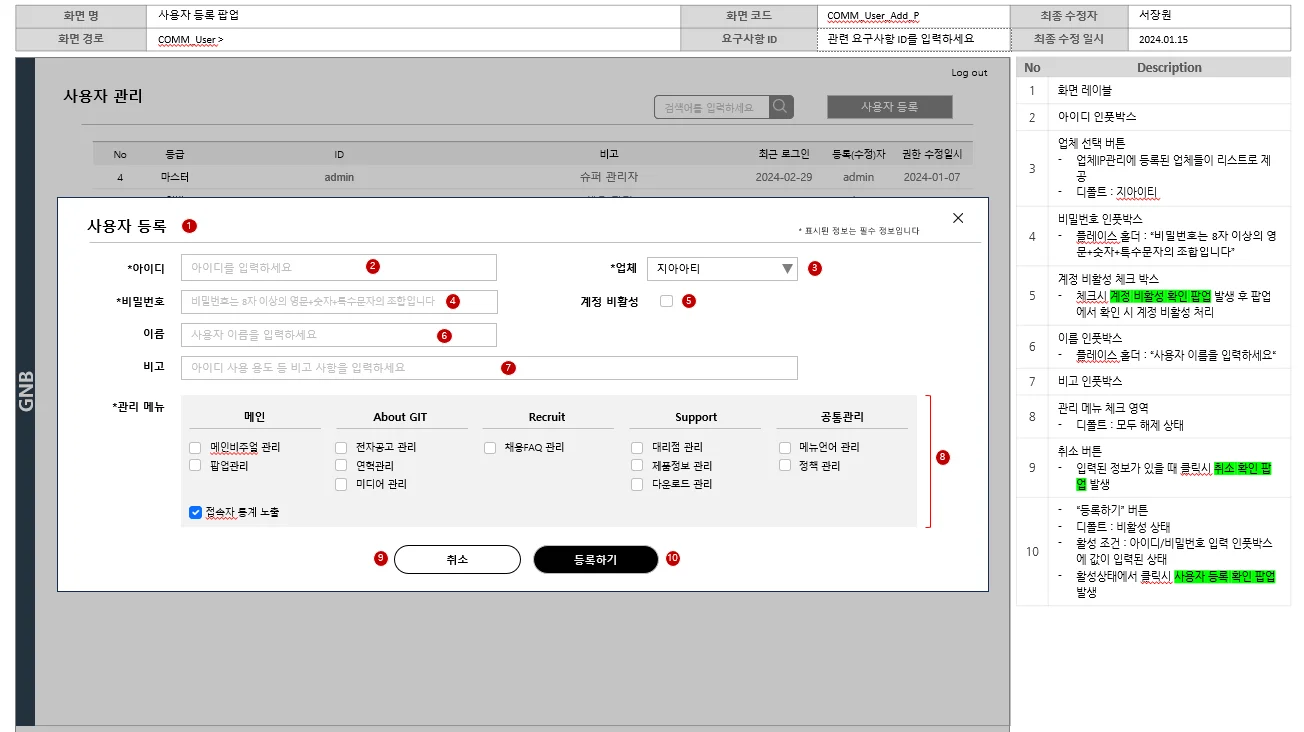Click the GNB sidebar label
Screen dimensions: 1304x732
[x=26, y=392]
